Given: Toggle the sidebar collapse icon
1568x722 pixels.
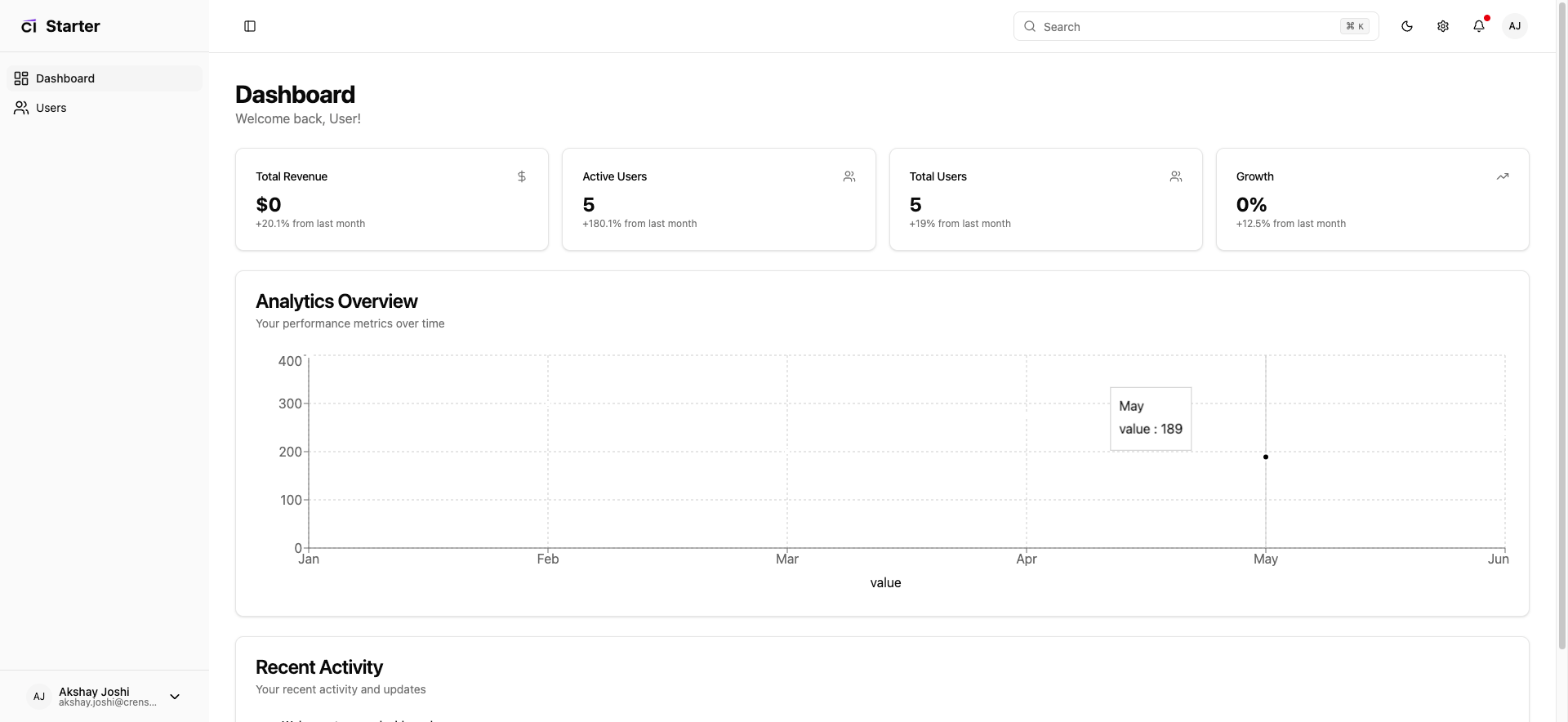Looking at the screenshot, I should coord(250,26).
